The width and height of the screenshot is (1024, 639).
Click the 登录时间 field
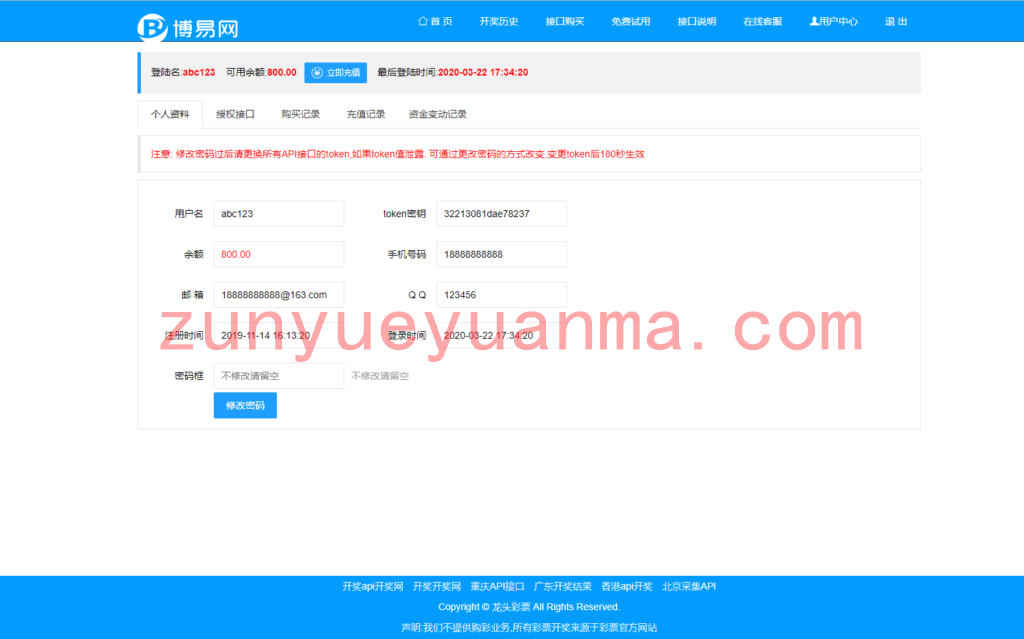501,335
